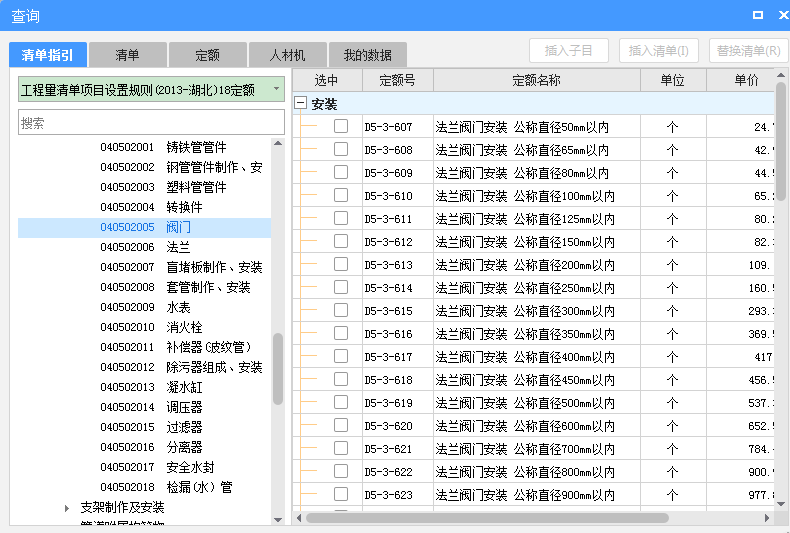Click the 插入子目 button
This screenshot has width=790, height=533.
569,51
